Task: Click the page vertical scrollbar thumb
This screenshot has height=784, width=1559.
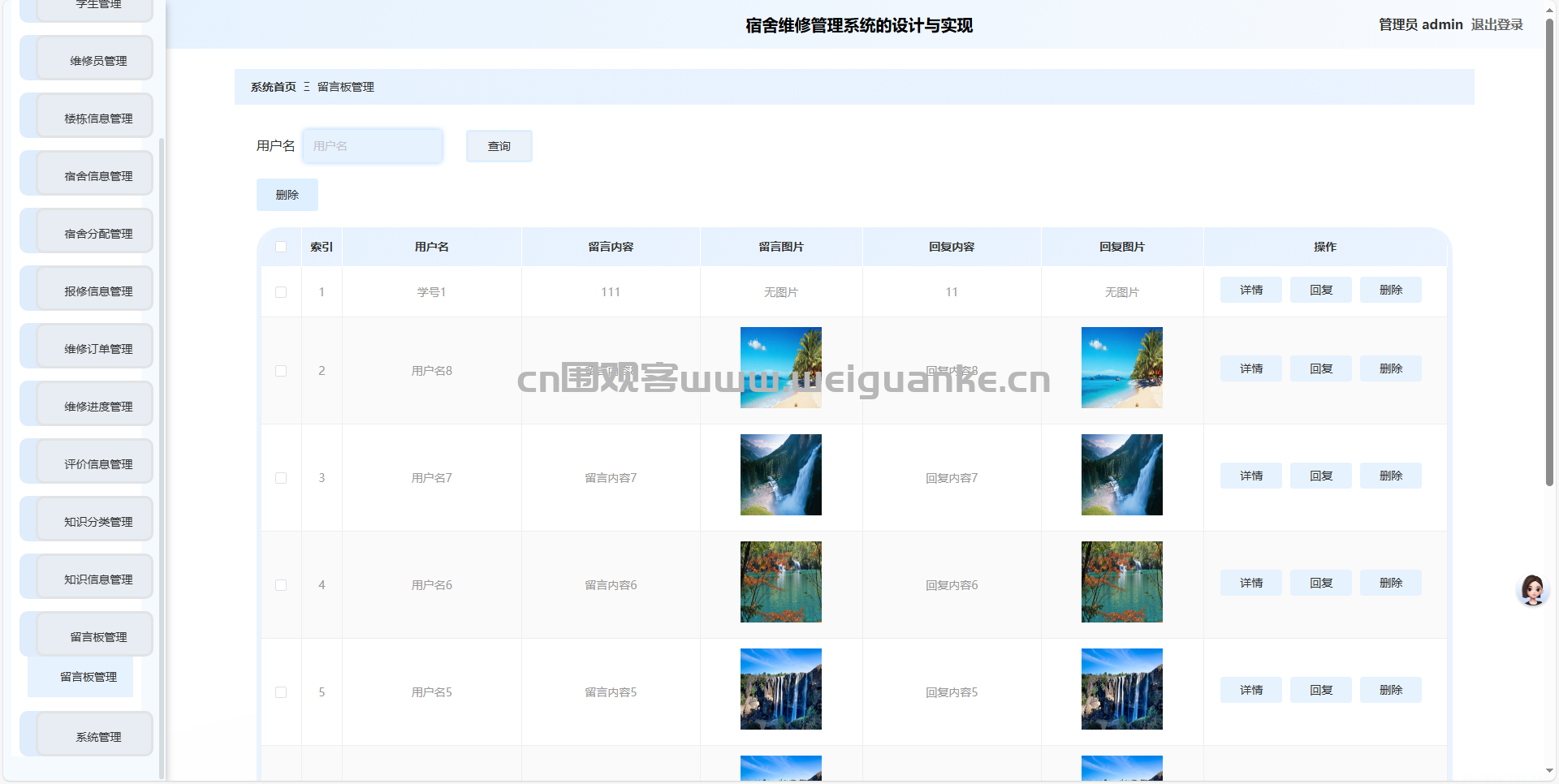Action: coord(1549,252)
